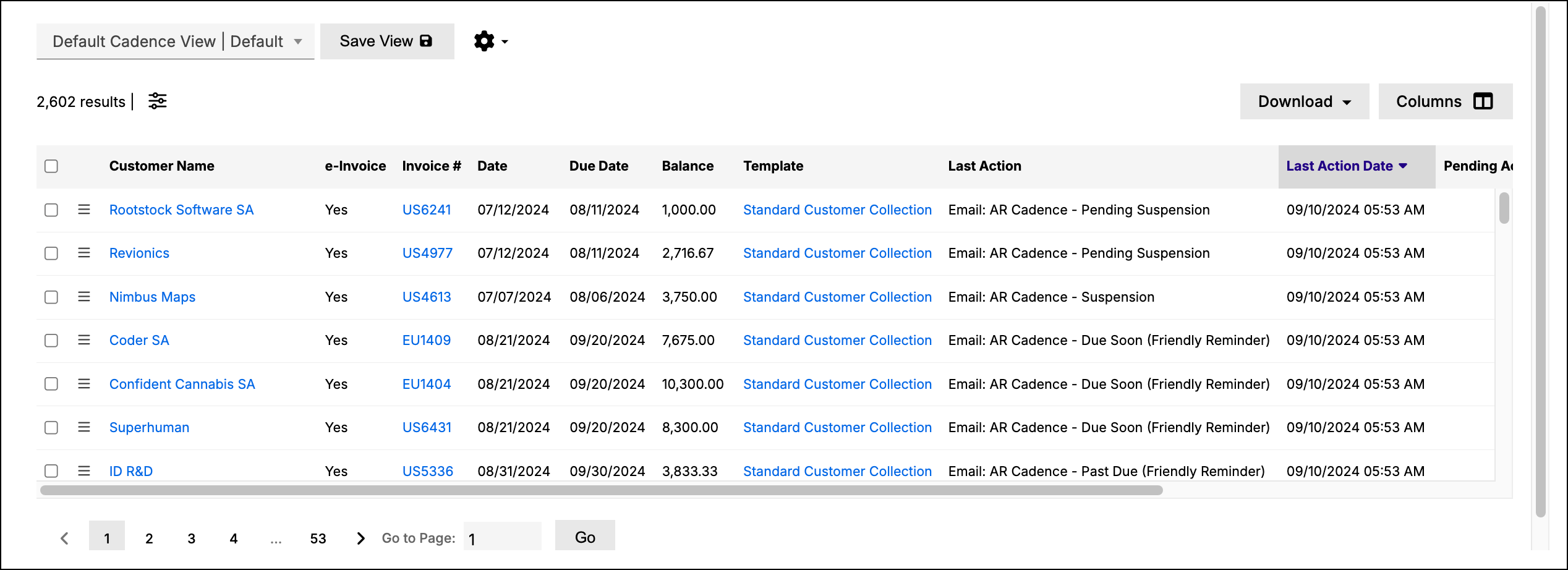Screen dimensions: 1568x570
Task: Check the Revionics row checkbox
Action: click(x=51, y=253)
